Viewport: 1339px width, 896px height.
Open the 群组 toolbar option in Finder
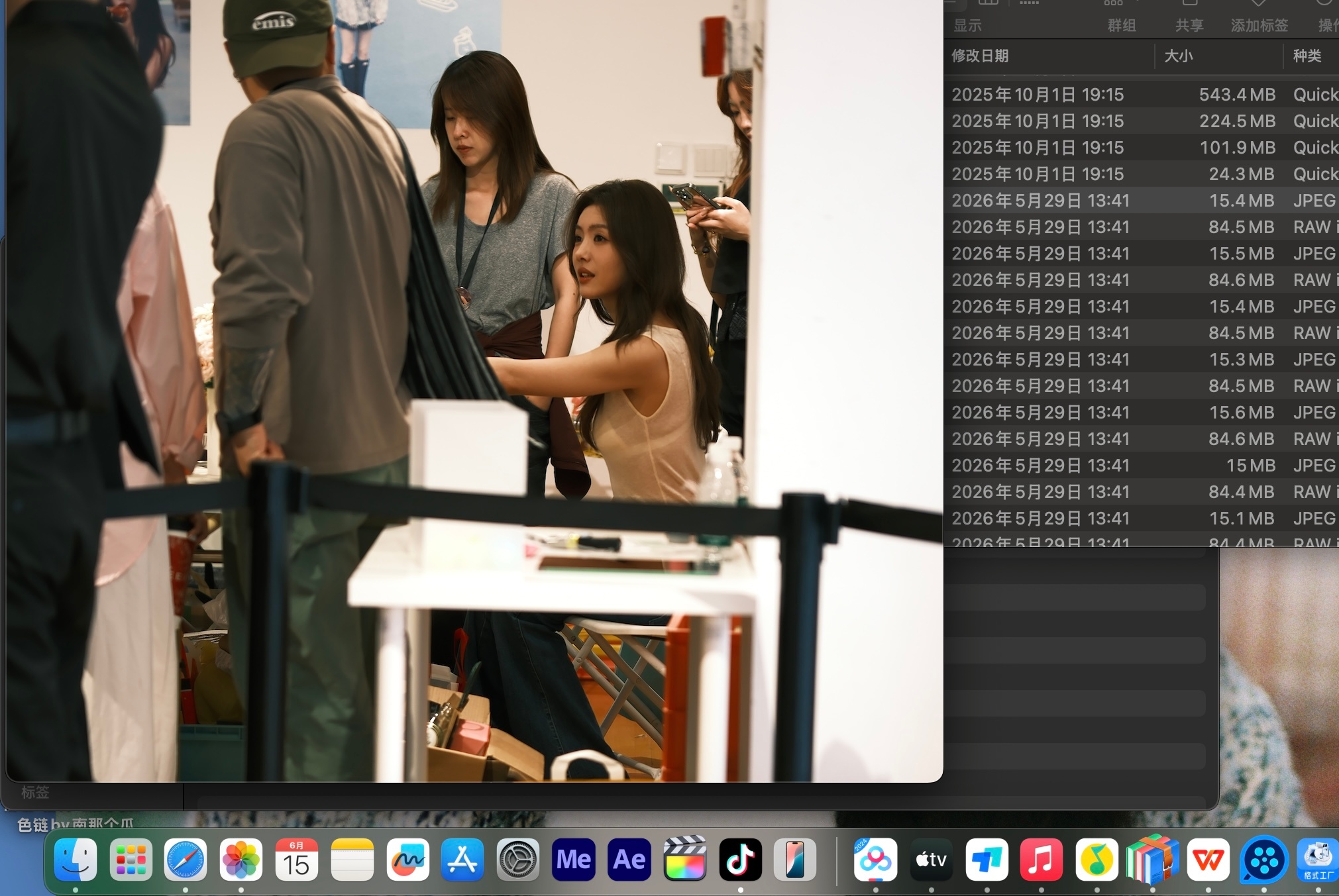tap(1122, 25)
